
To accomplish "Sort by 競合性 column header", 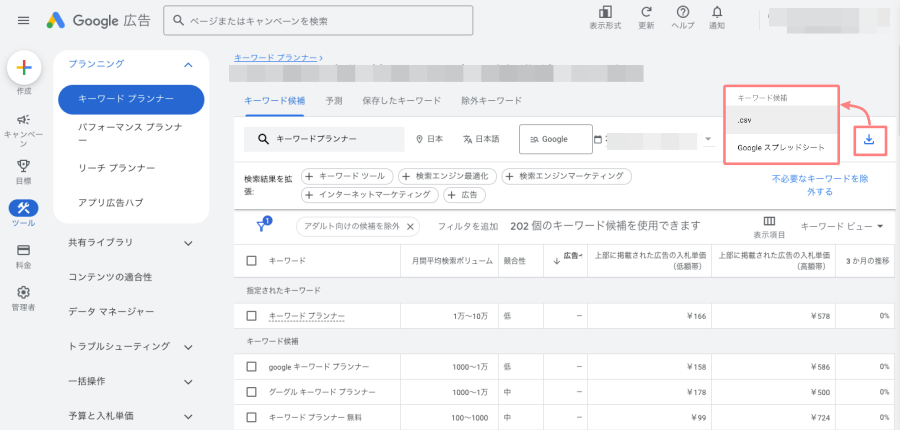I will point(515,261).
